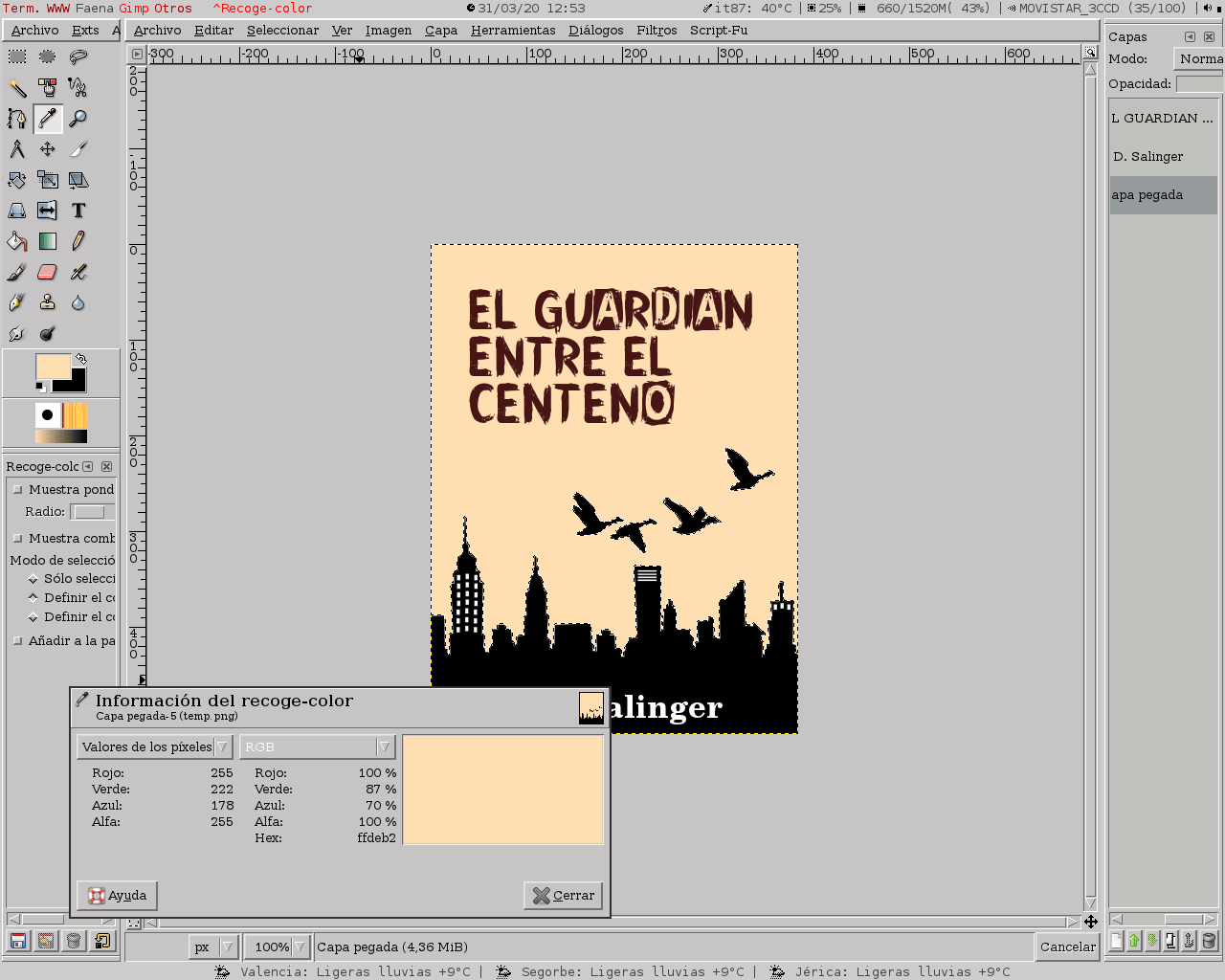Select D. Salinger layer
This screenshot has height=980, width=1225.
pyautogui.click(x=1164, y=157)
